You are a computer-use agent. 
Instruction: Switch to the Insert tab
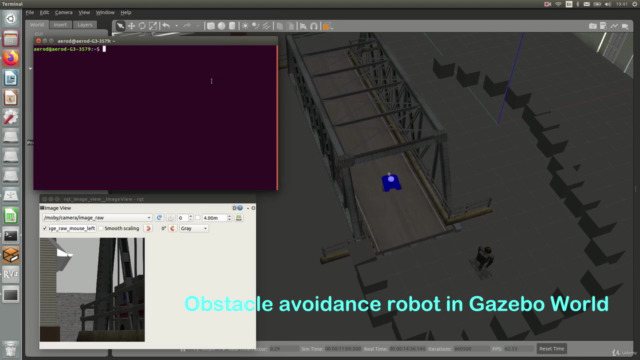tap(60, 25)
